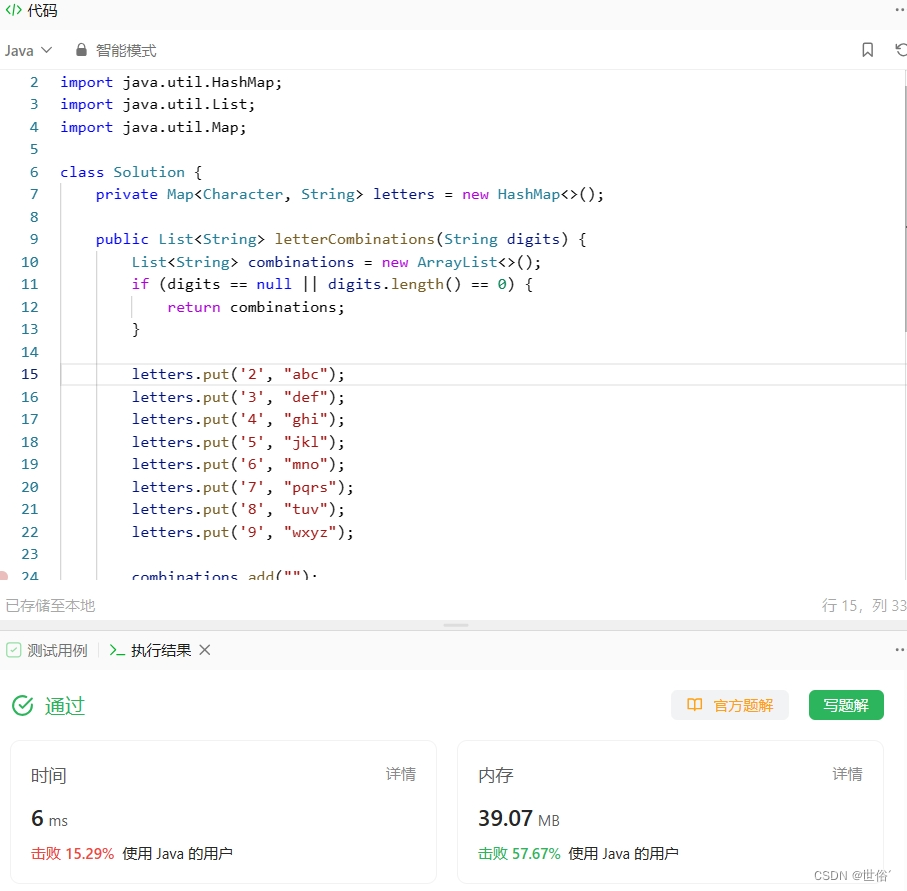Open the results panel more options menu

pyautogui.click(x=900, y=650)
